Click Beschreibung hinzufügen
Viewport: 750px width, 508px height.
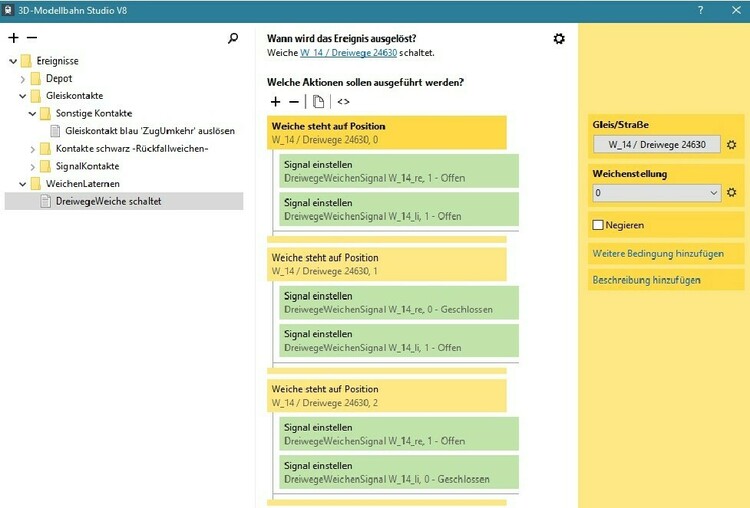tap(646, 280)
